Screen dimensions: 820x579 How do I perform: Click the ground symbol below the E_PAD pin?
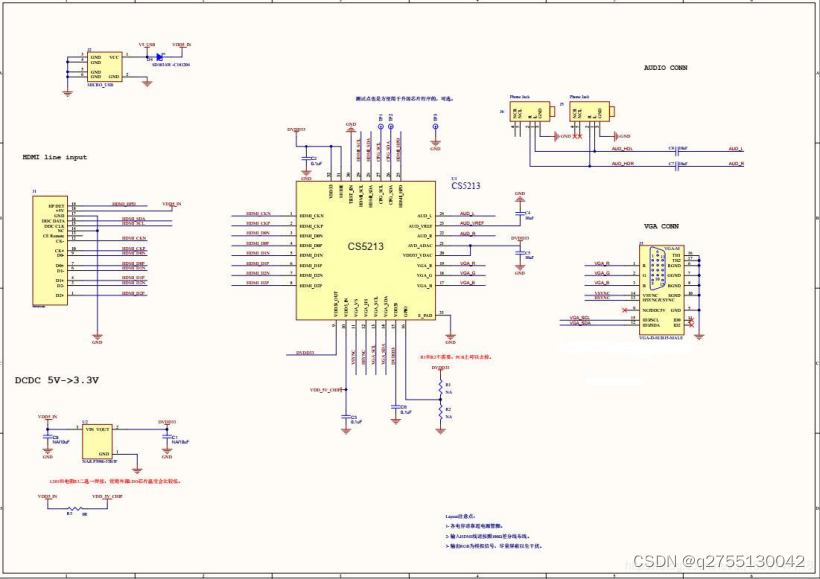coord(450,338)
